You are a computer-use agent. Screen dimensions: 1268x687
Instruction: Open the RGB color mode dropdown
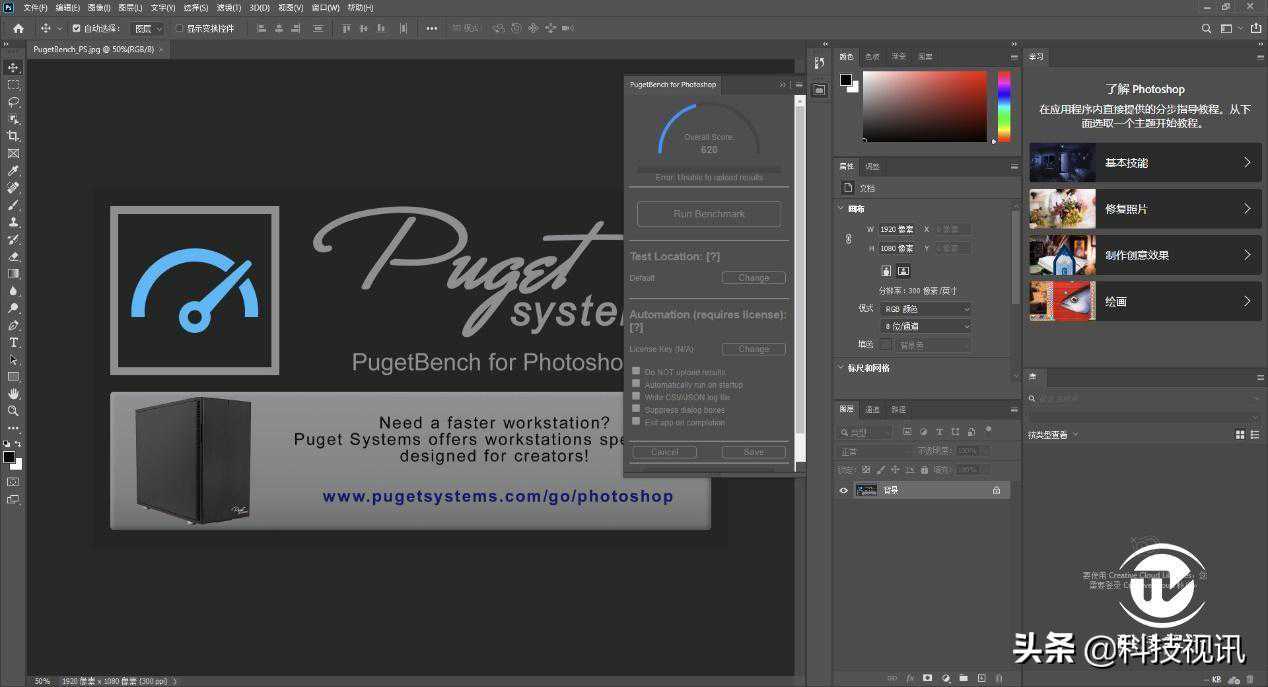[x=925, y=309]
